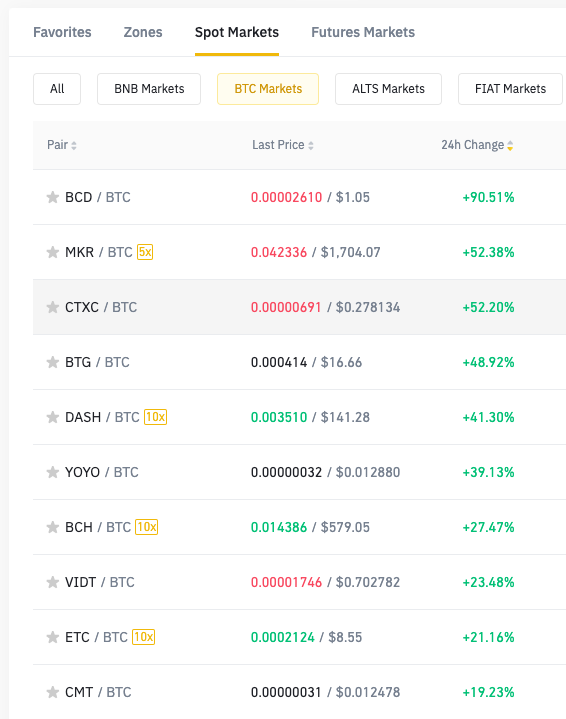566x719 pixels.
Task: Star the MKR / BTC pair
Action: coord(53,252)
